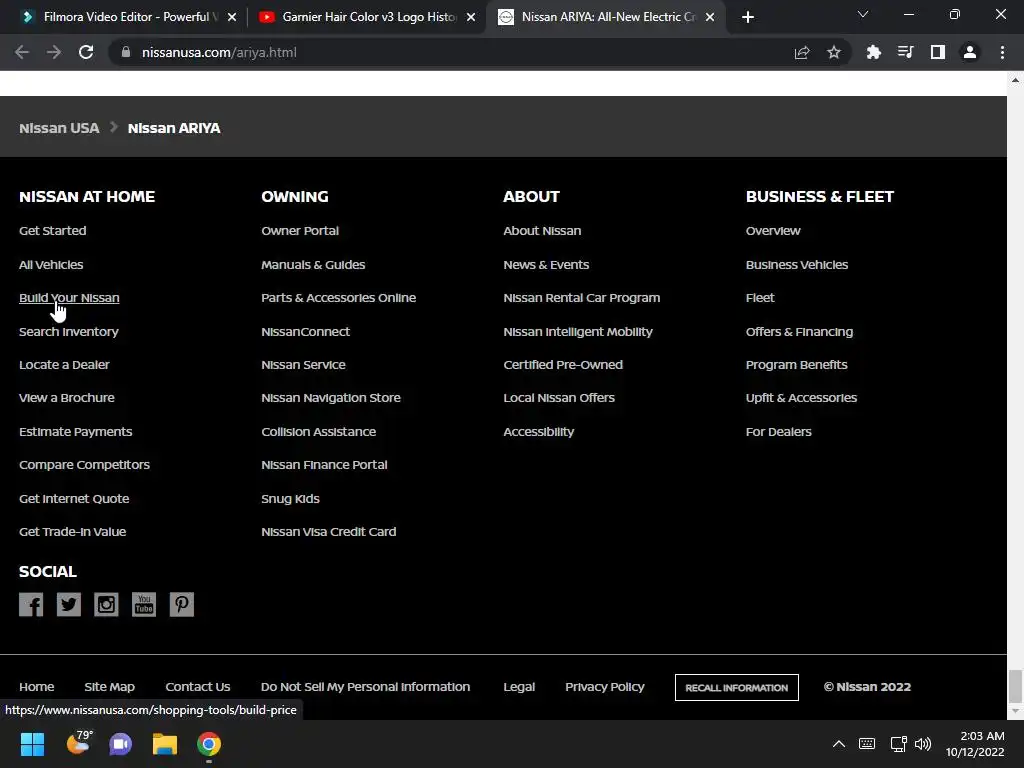Open the Site Map footer link
1024x768 pixels.
click(110, 687)
